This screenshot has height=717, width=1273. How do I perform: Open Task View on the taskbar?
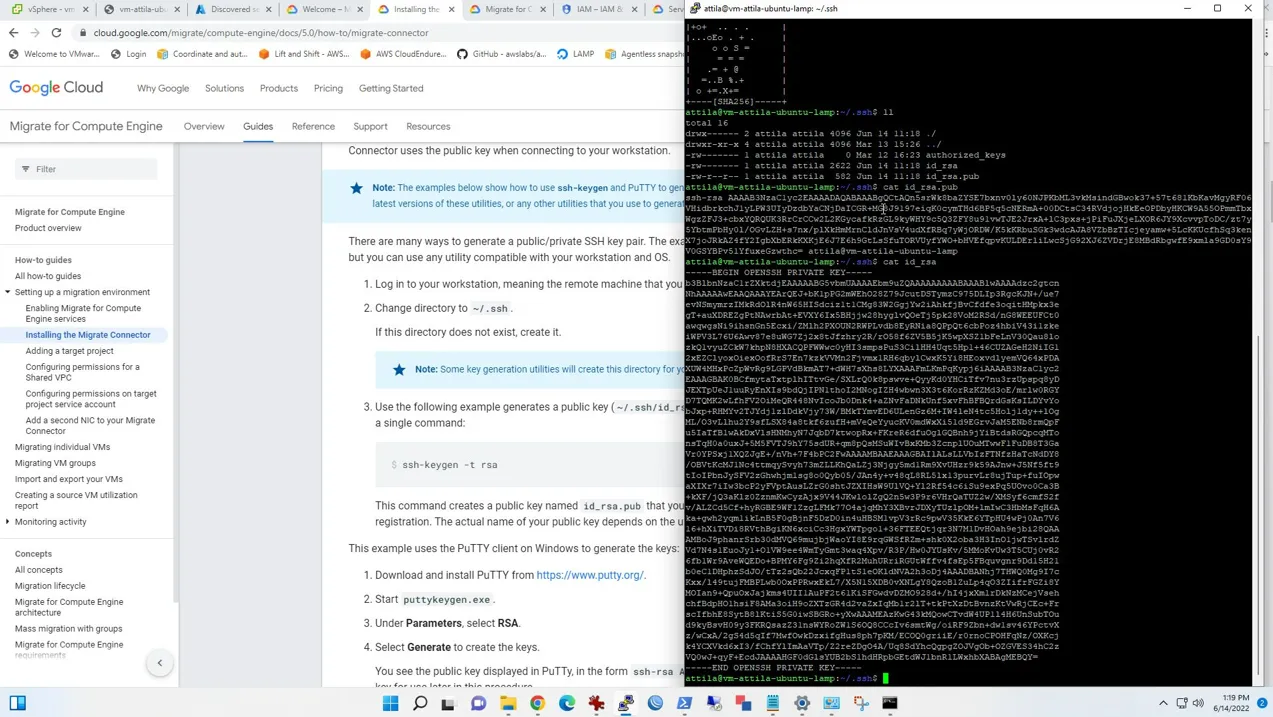point(449,703)
